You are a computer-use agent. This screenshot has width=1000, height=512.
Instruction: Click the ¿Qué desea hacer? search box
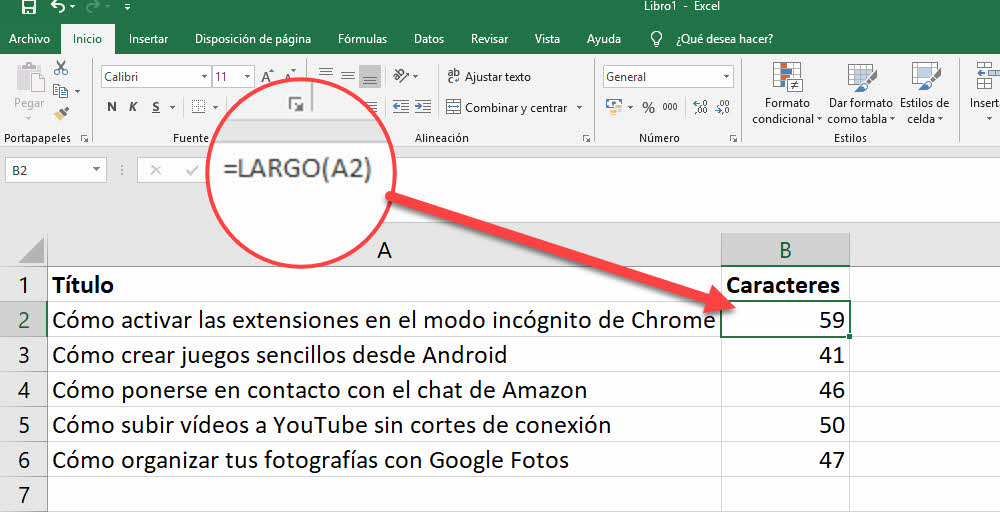point(723,39)
